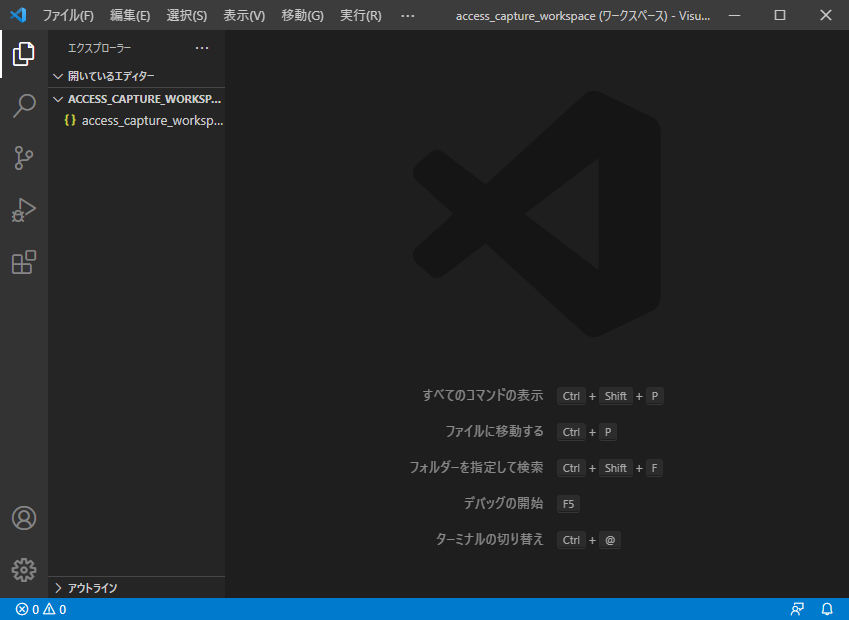This screenshot has height=620, width=849.
Task: Select the curly braces icon of workspace file
Action: 70,120
